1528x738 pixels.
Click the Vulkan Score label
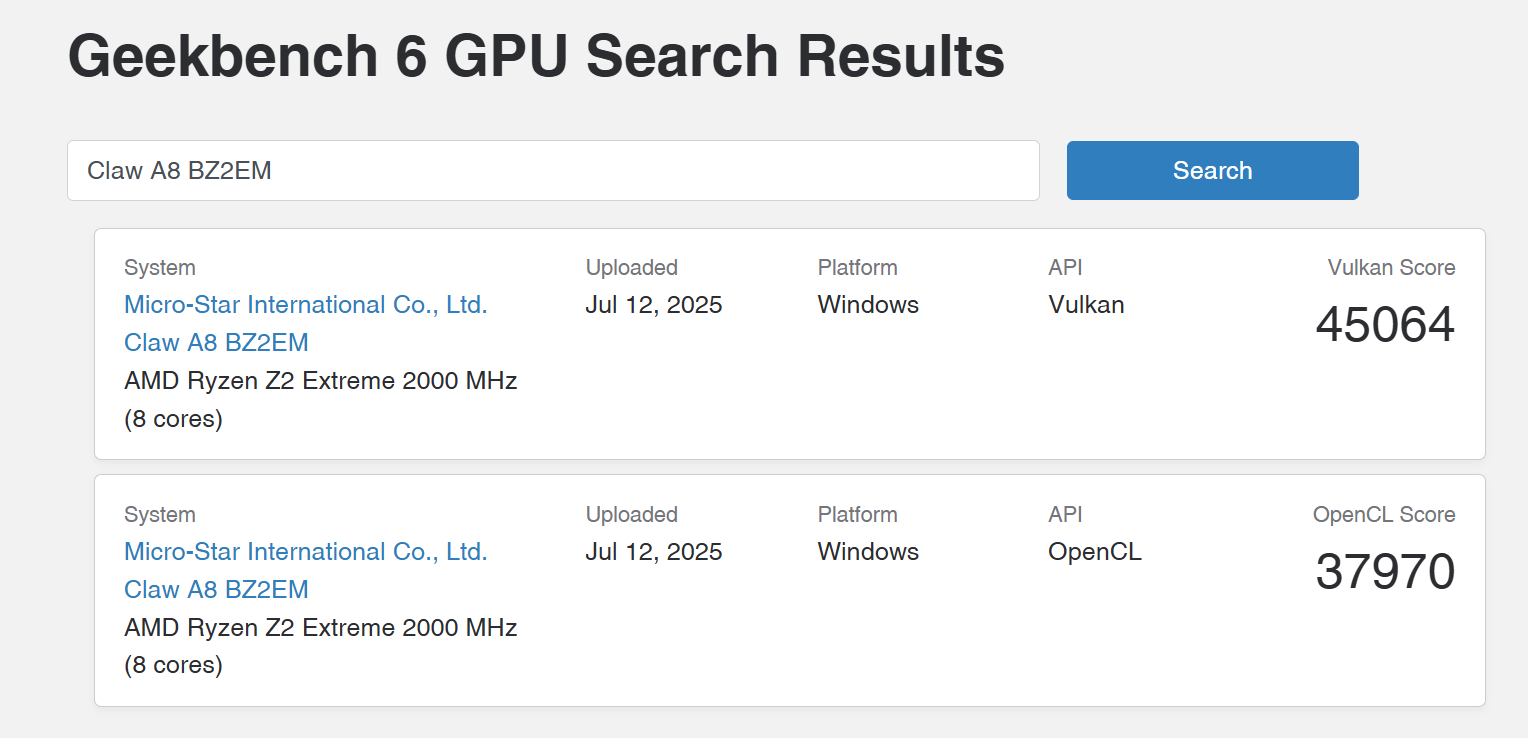[1391, 268]
